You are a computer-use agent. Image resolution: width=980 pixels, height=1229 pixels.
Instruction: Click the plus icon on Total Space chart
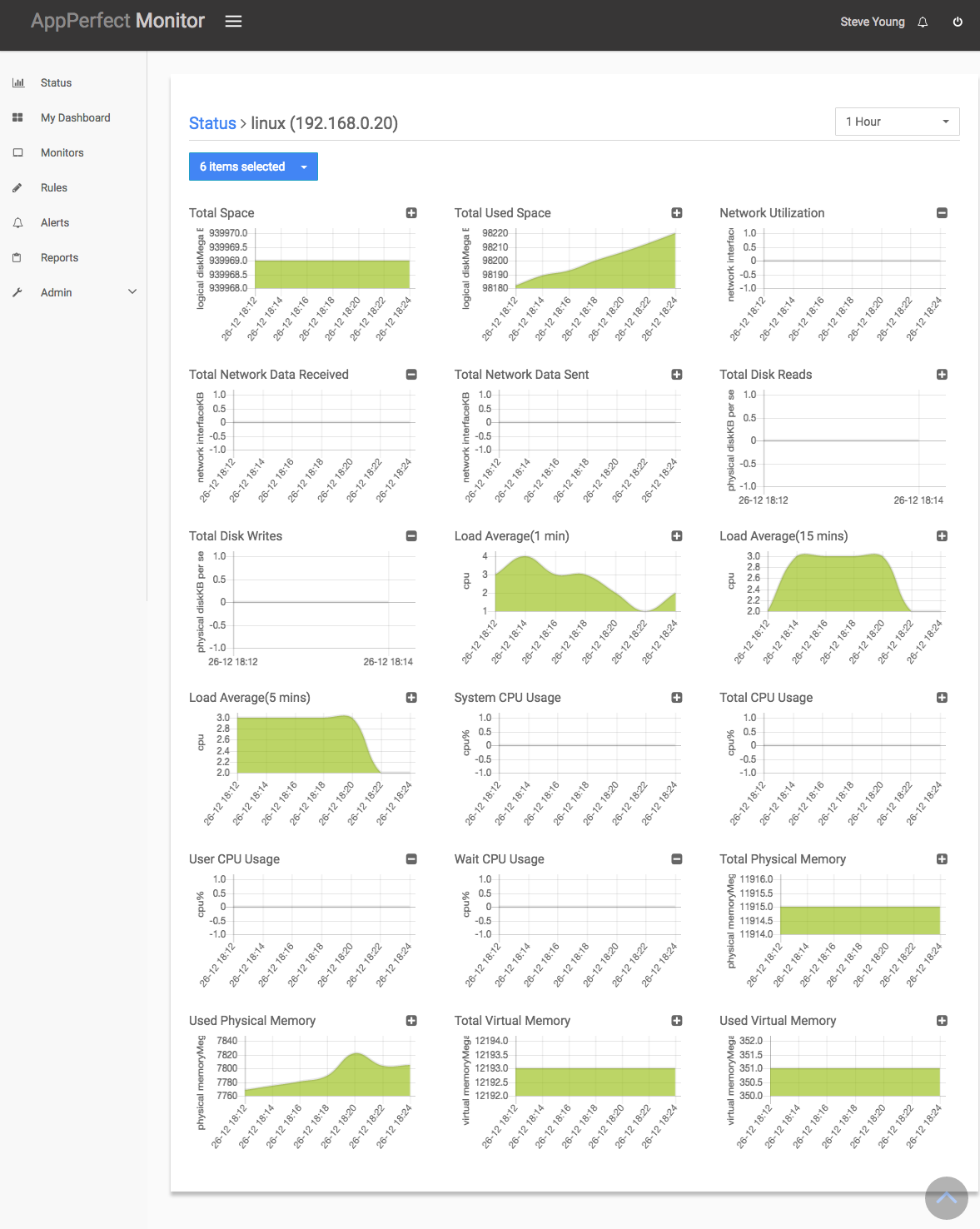411,213
